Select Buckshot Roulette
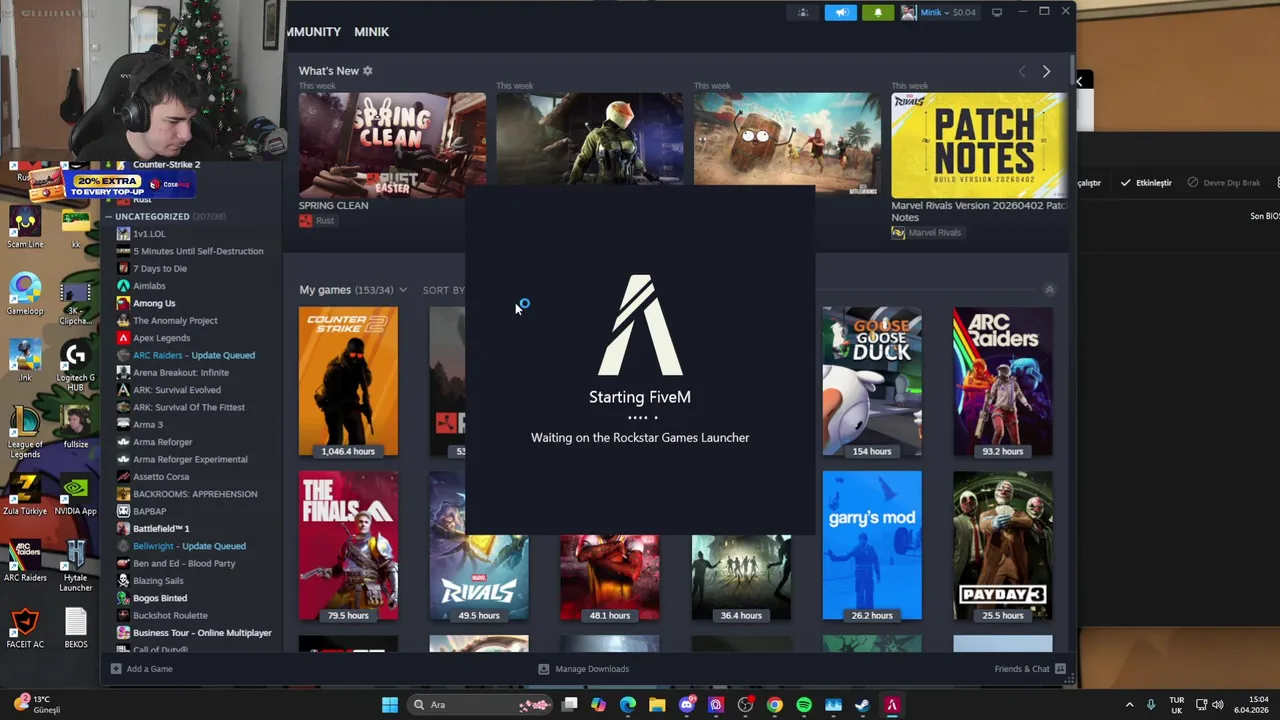The width and height of the screenshot is (1280, 720). (170, 615)
